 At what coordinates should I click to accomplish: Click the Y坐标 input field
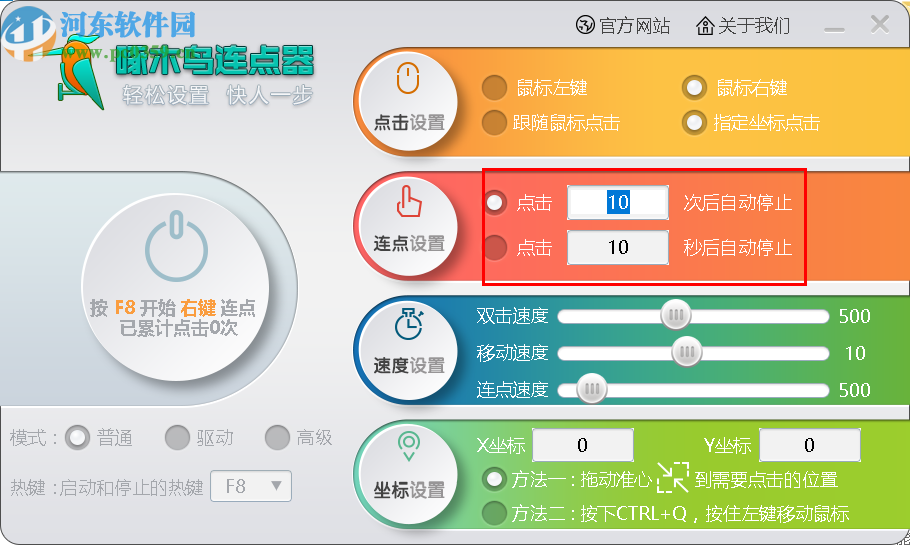click(810, 445)
